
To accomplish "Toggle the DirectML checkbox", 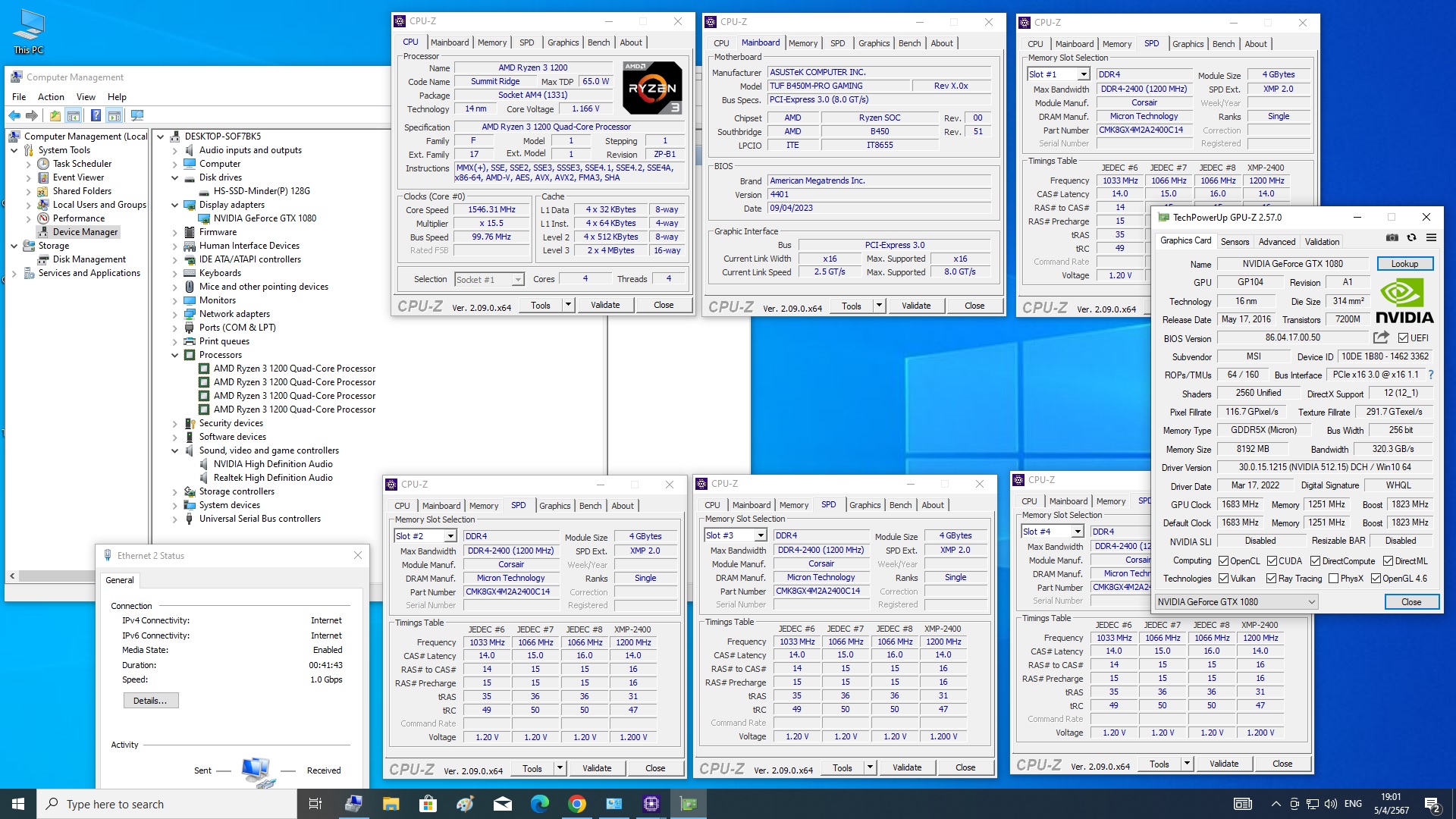I will pyautogui.click(x=1388, y=561).
